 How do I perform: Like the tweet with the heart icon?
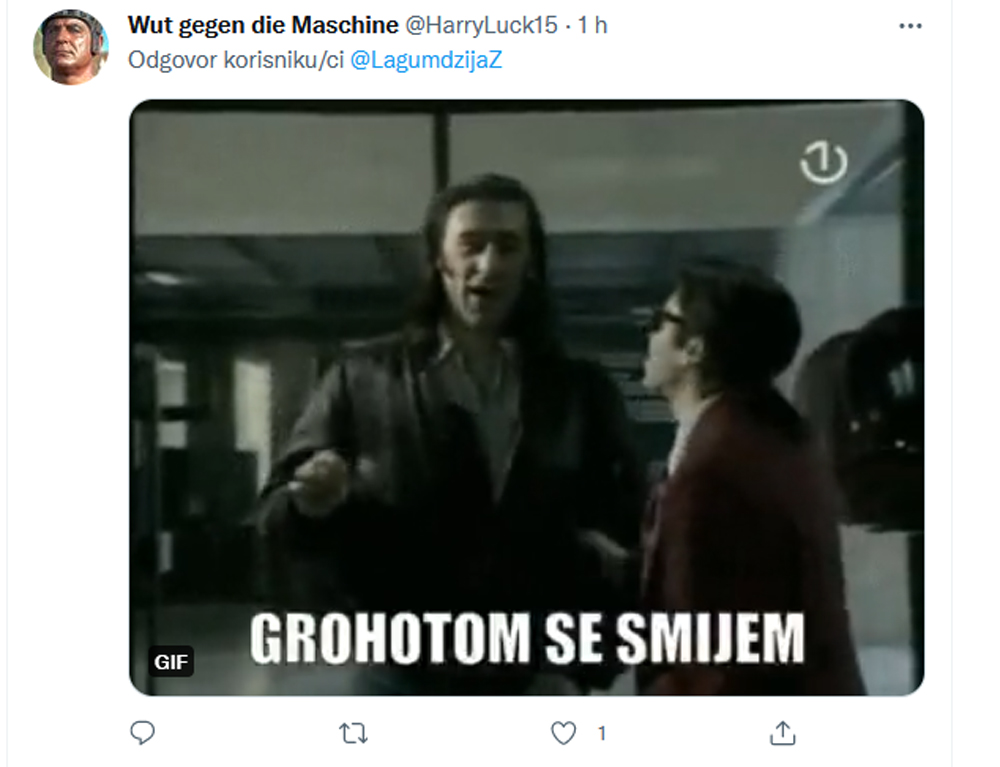[x=563, y=733]
